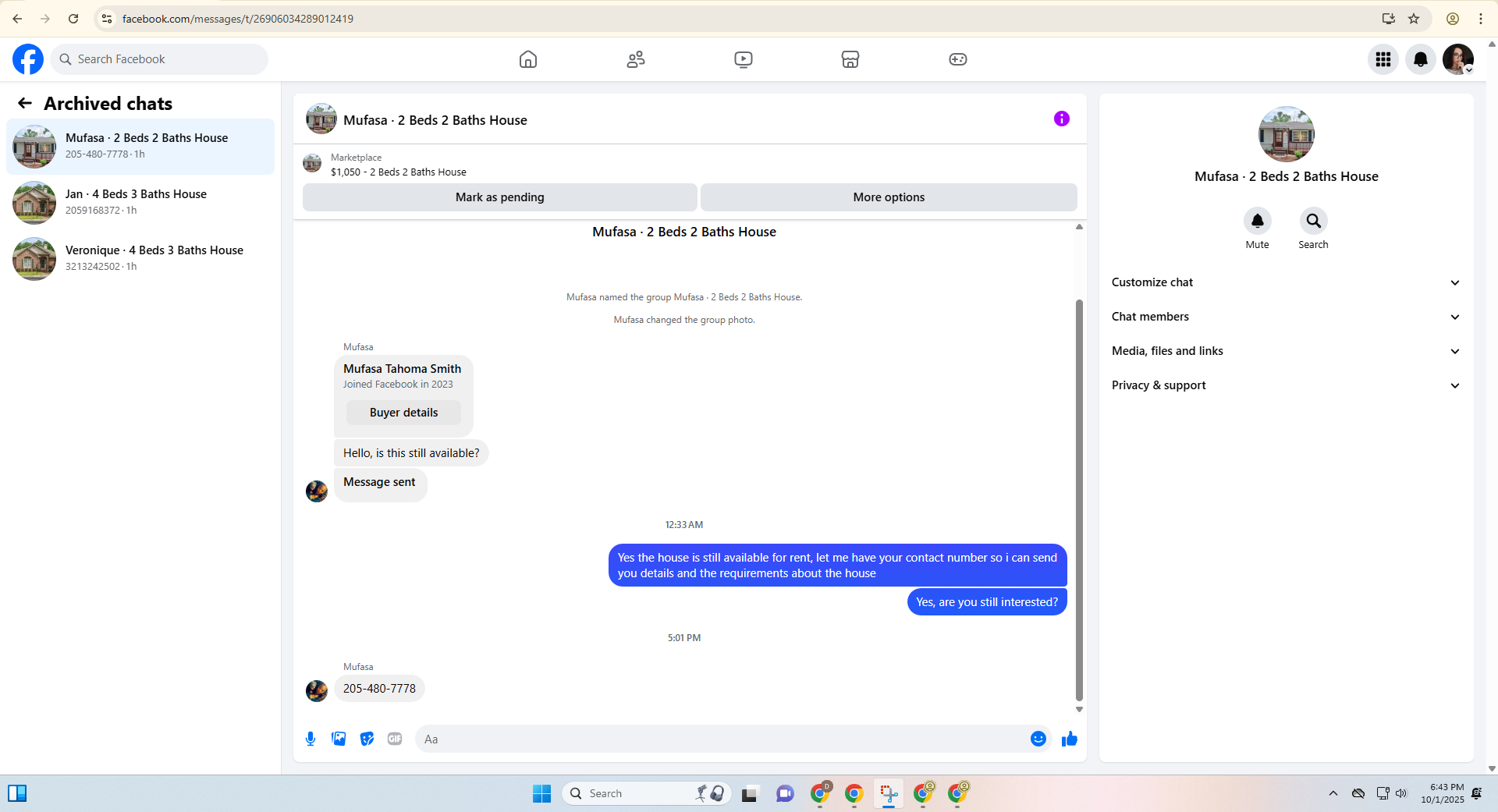
Task: Open the Gaming controller icon
Action: pyautogui.click(x=958, y=59)
